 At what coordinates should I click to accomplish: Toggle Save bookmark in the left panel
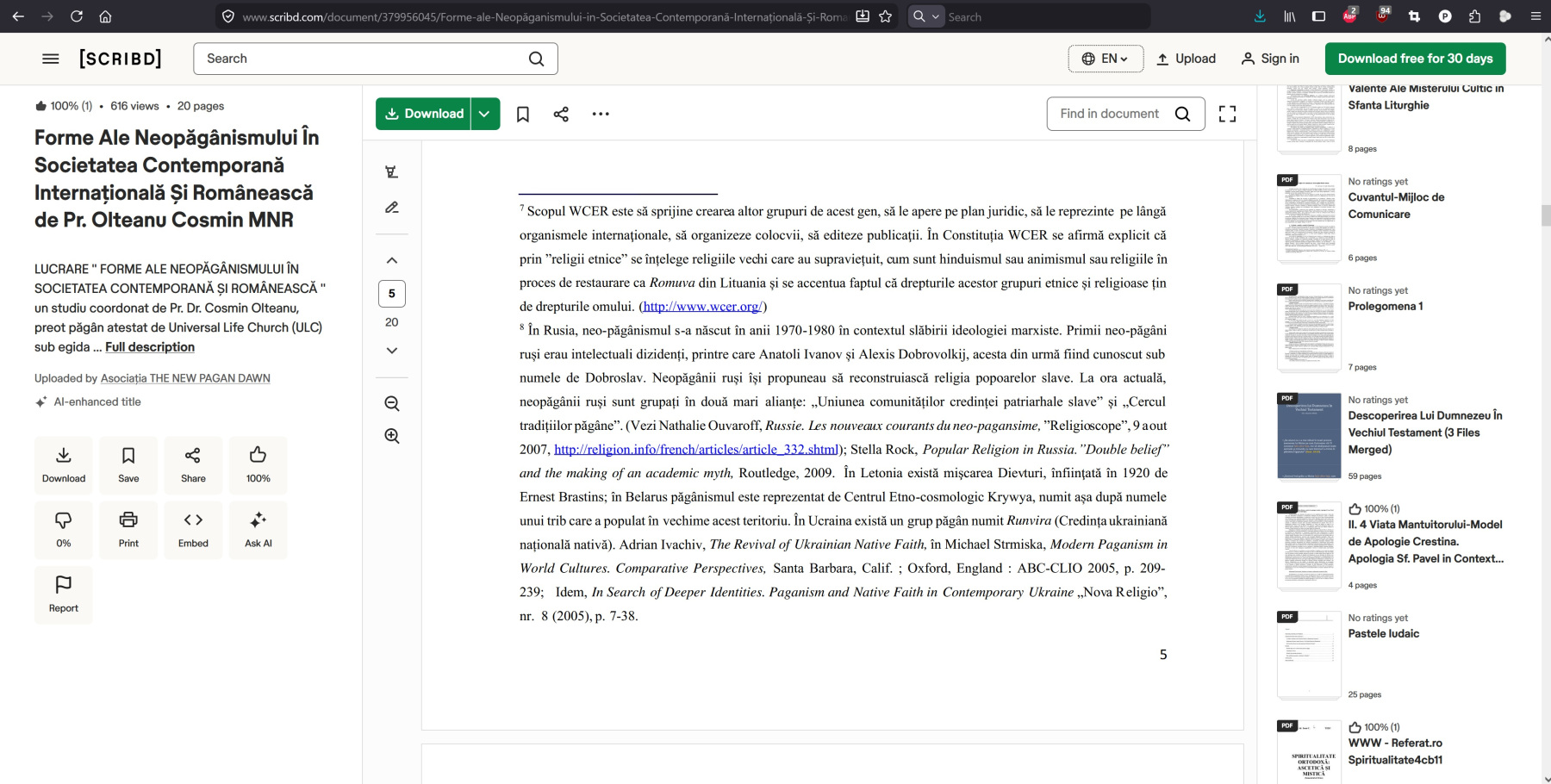(128, 464)
